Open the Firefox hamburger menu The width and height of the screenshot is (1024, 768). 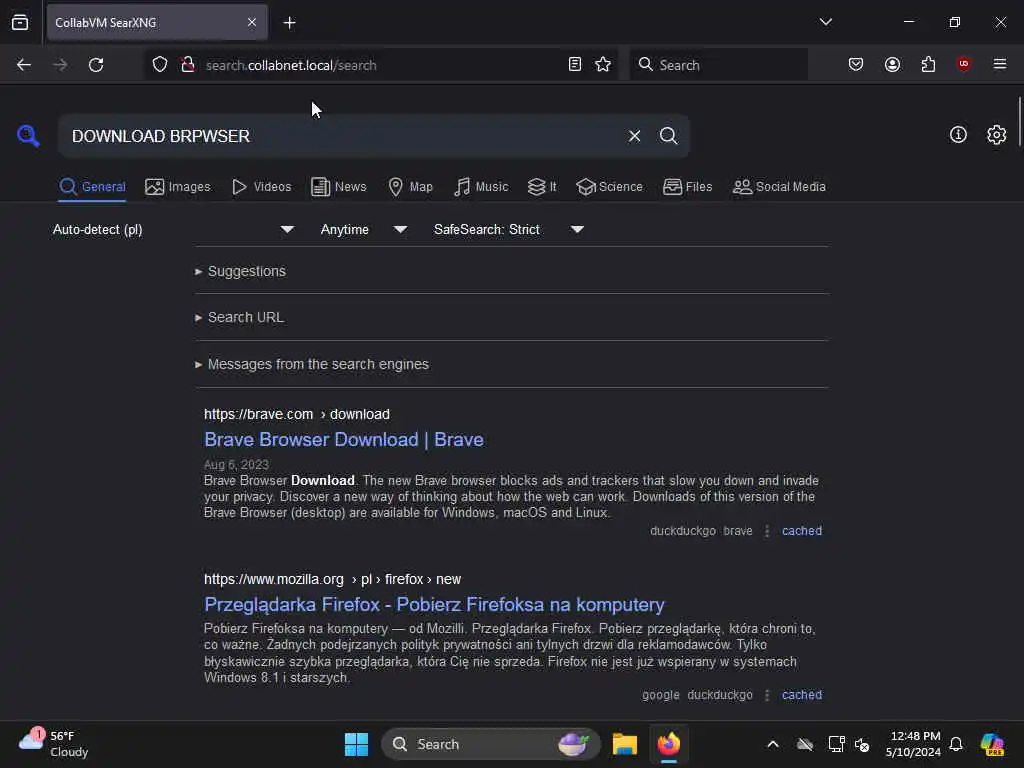1000,64
